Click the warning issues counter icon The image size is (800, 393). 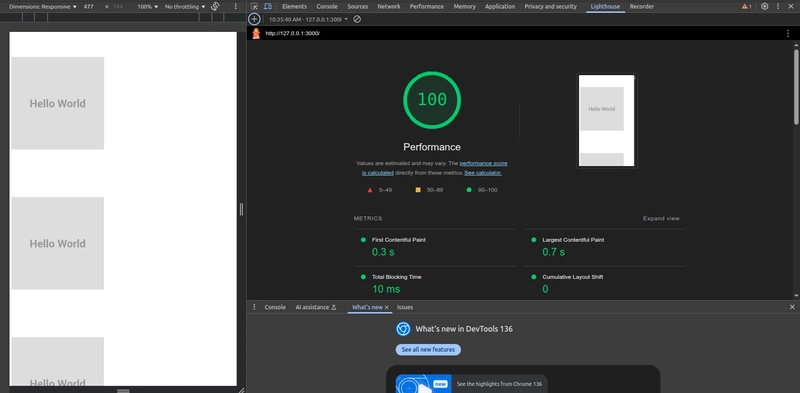point(746,7)
